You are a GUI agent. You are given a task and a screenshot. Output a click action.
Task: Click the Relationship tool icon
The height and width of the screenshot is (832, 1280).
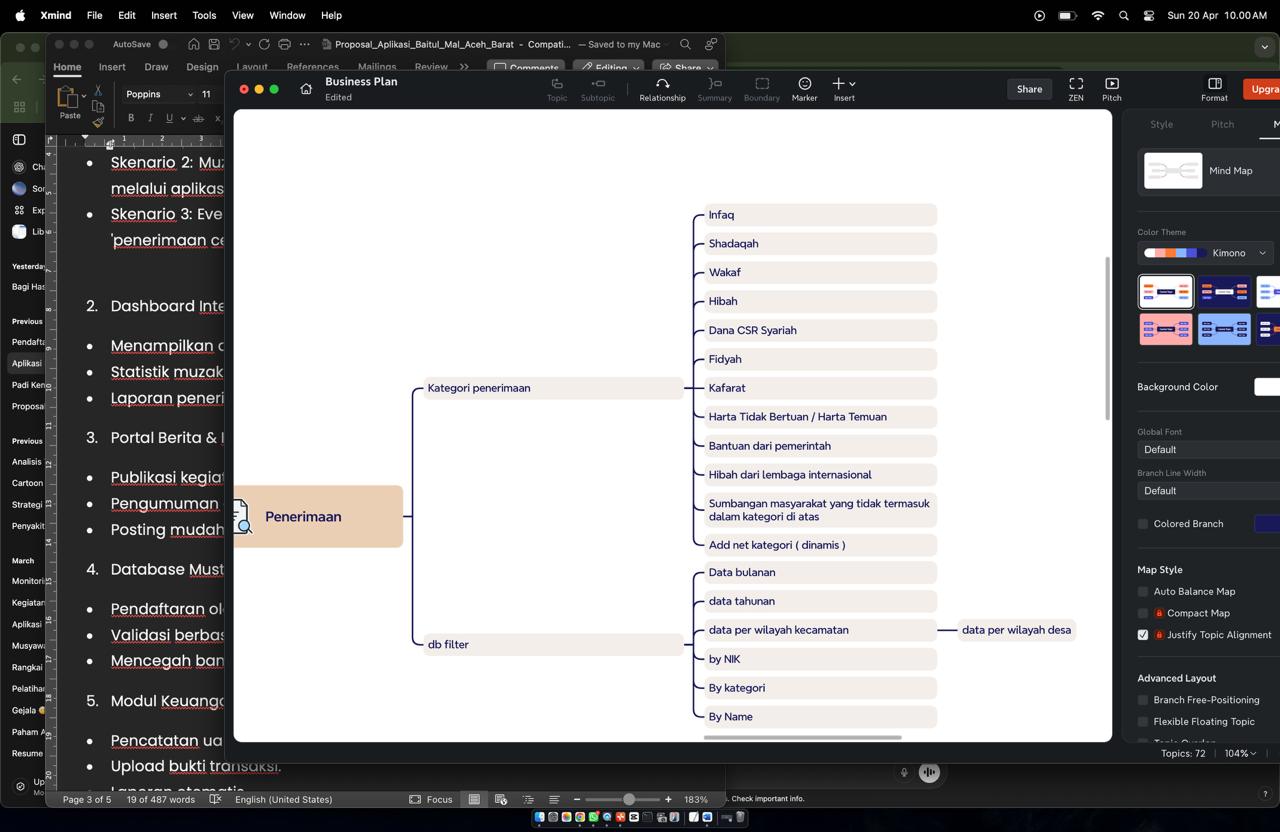[662, 84]
